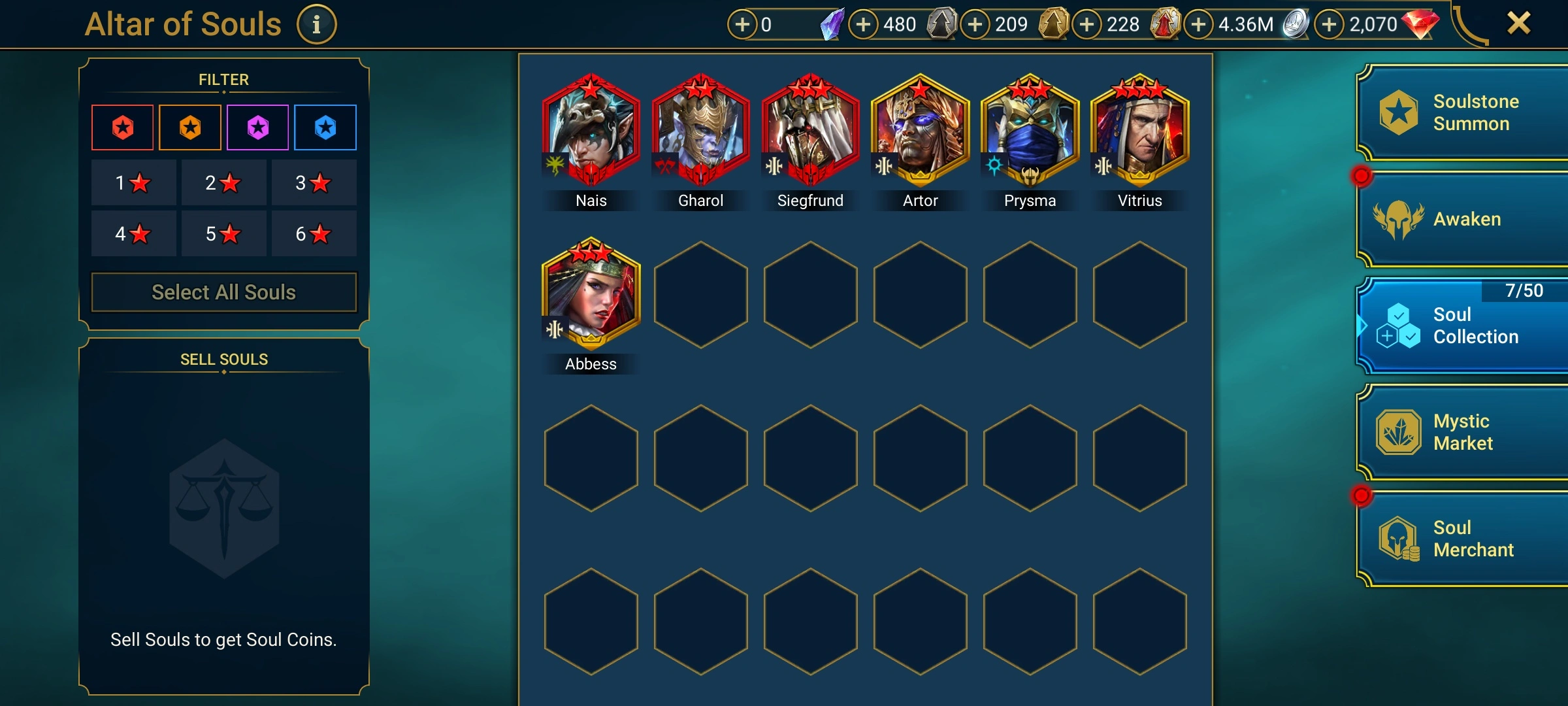Filter souls by 6 stars

pos(314,233)
